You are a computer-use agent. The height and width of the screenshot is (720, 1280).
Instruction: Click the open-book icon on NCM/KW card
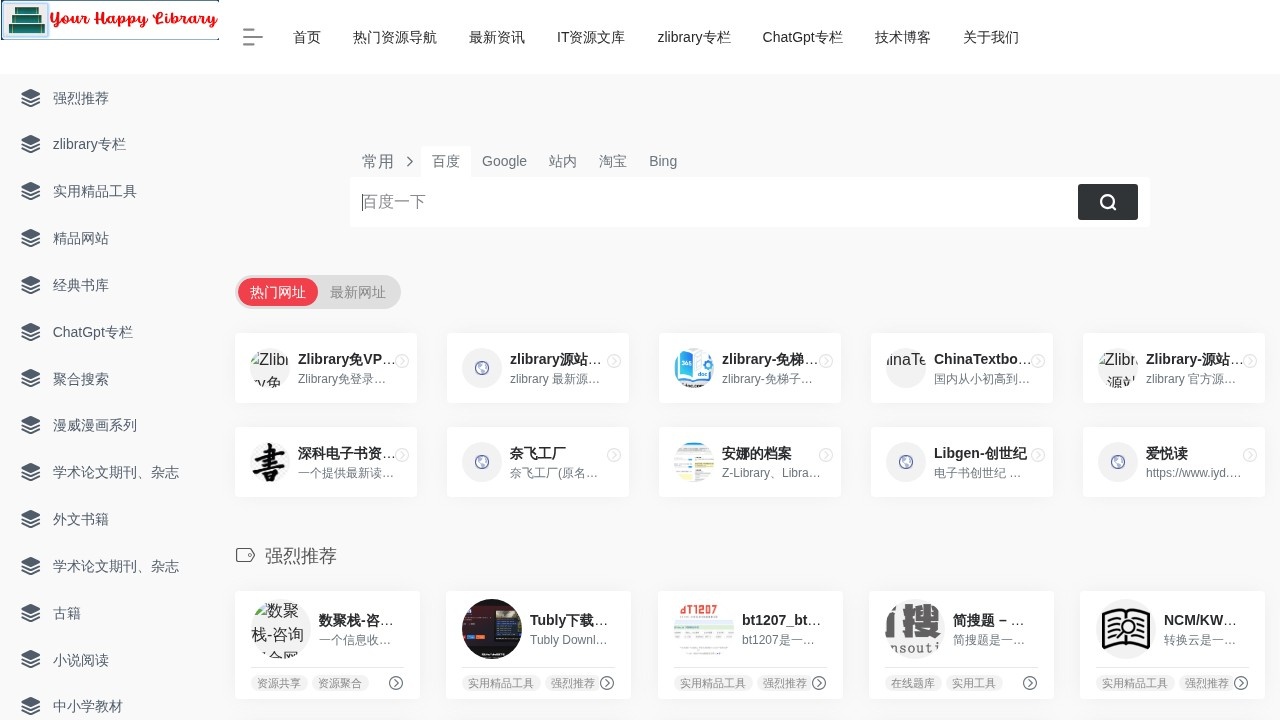tap(1126, 629)
